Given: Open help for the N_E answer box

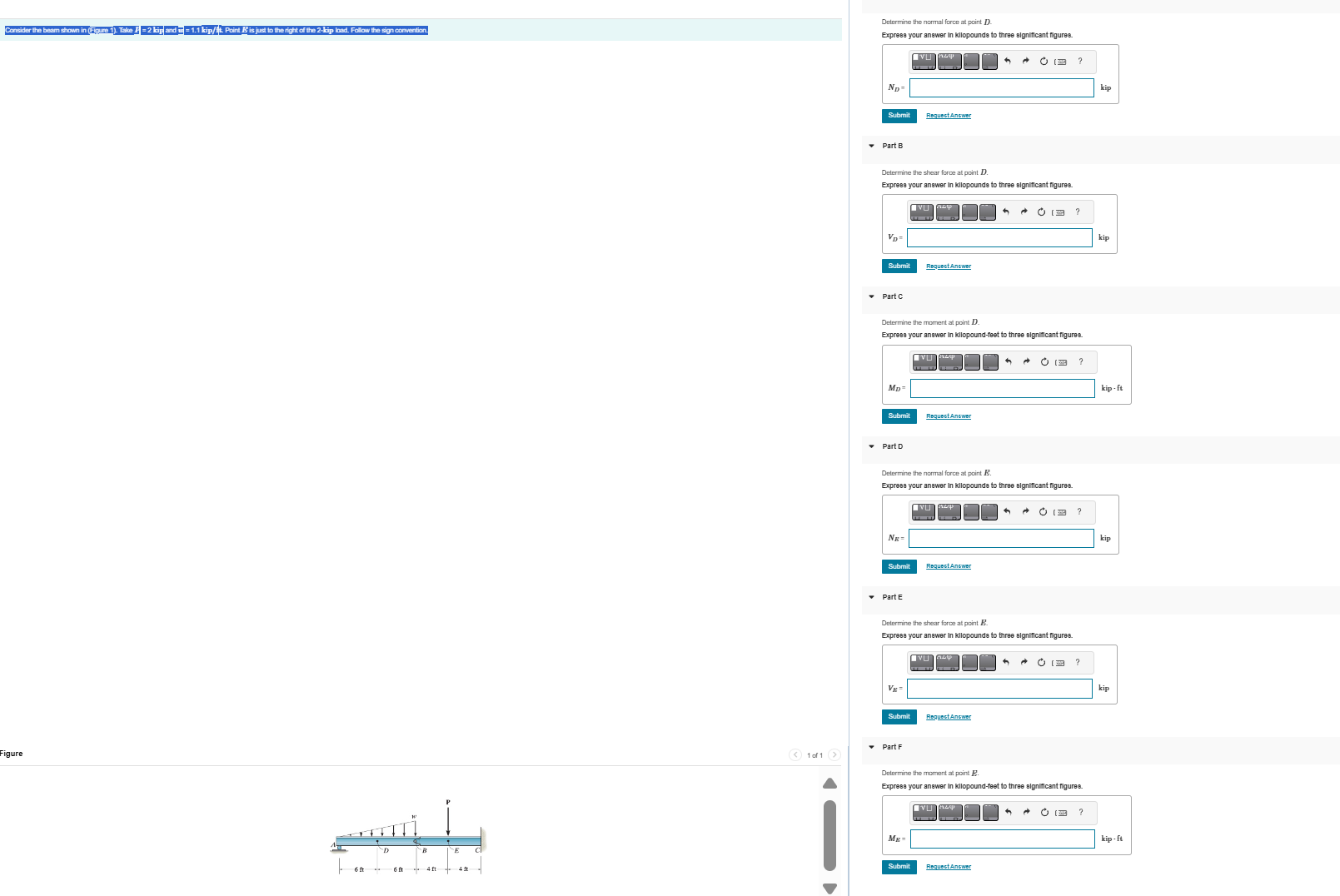Looking at the screenshot, I should pyautogui.click(x=1079, y=511).
